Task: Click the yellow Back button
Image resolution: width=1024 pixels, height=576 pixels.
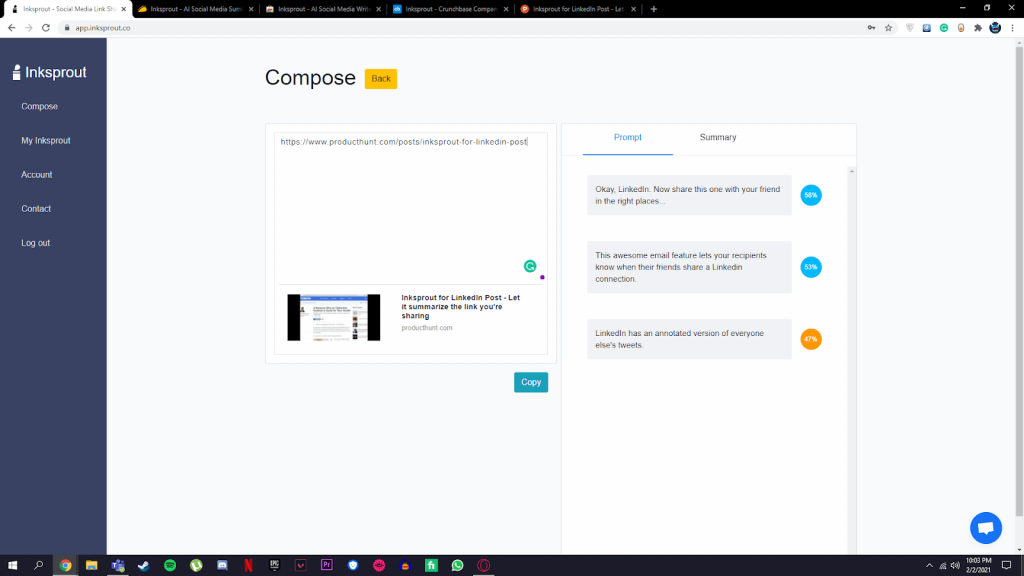Action: 381,78
